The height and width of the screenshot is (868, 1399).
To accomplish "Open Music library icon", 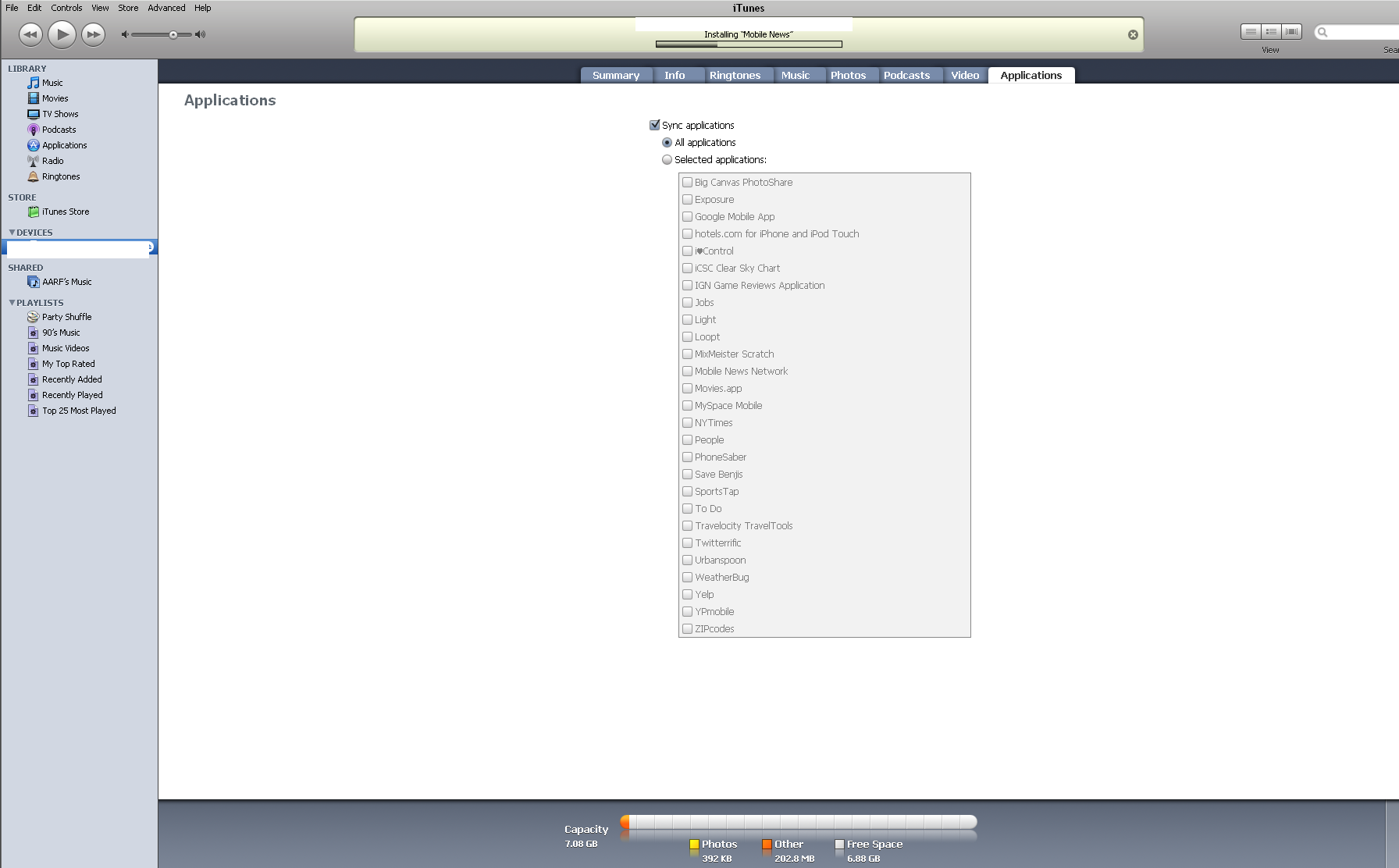I will 33,83.
